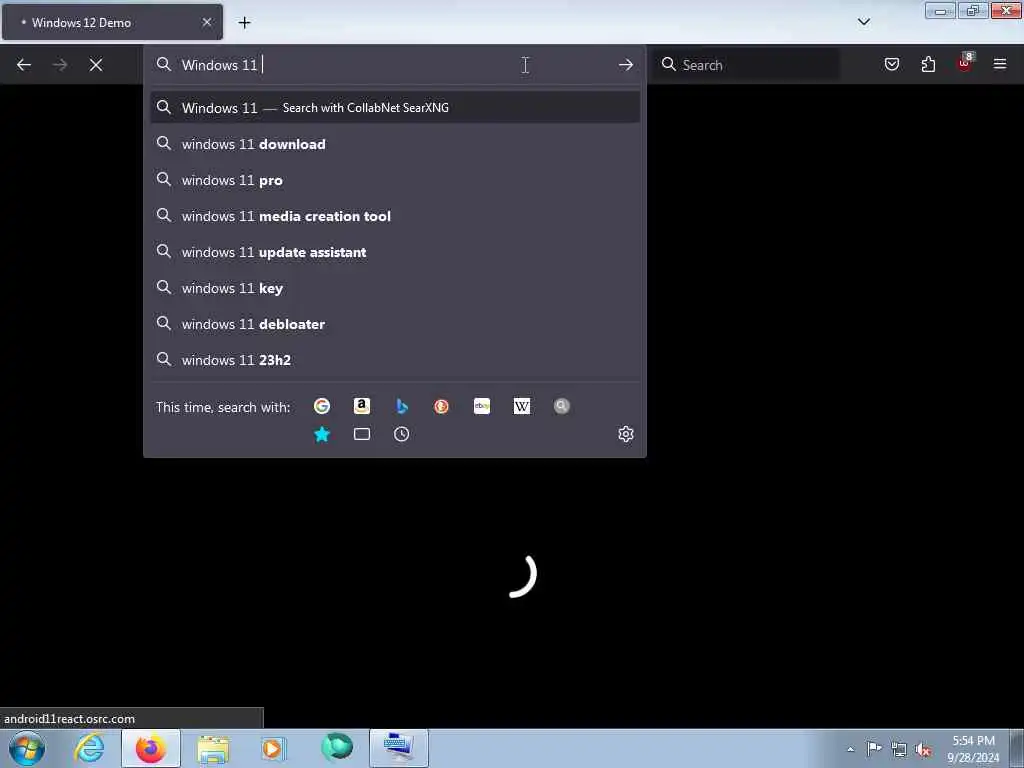Open the Action Center flag icon
1024x768 pixels.
click(874, 748)
